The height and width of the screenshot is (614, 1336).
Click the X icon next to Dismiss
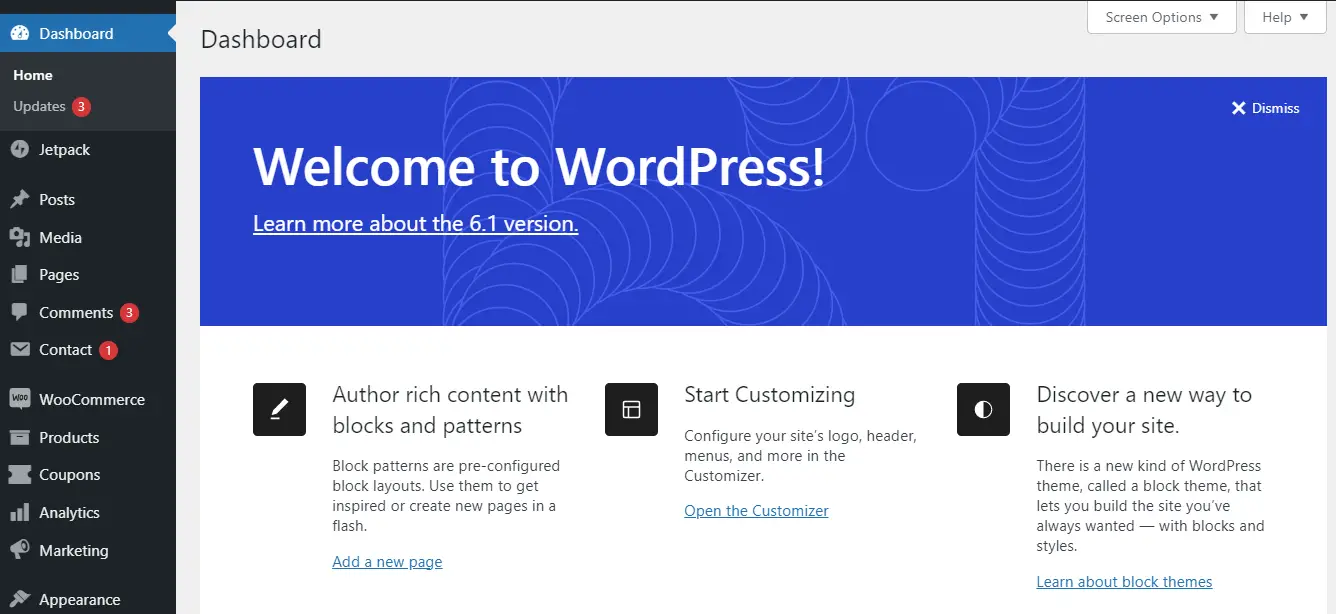[x=1238, y=108]
